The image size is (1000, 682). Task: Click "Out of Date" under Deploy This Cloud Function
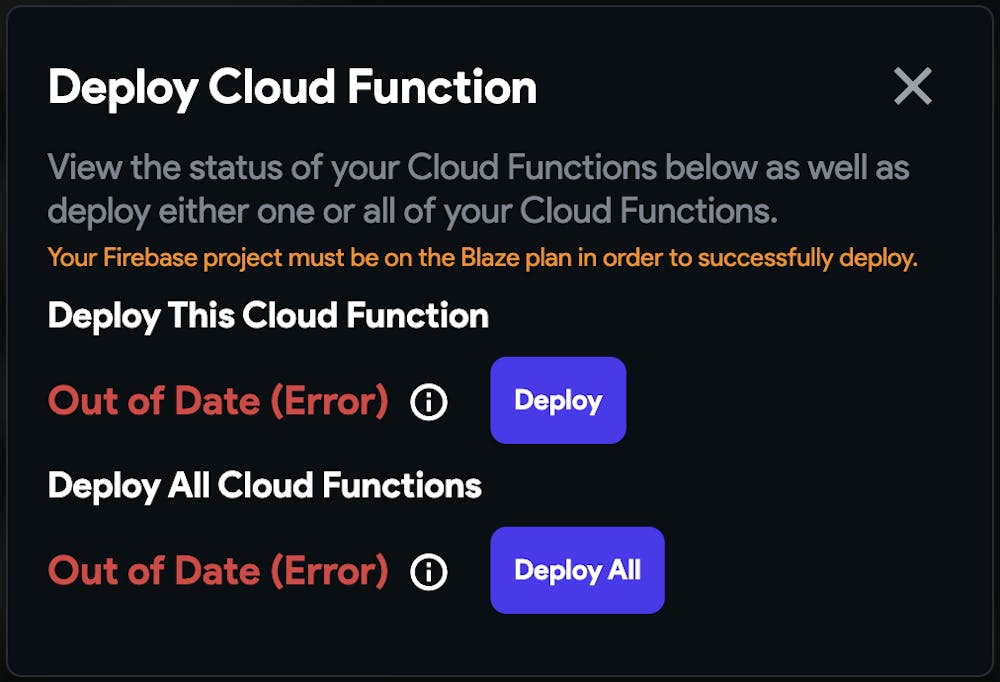tap(138, 401)
